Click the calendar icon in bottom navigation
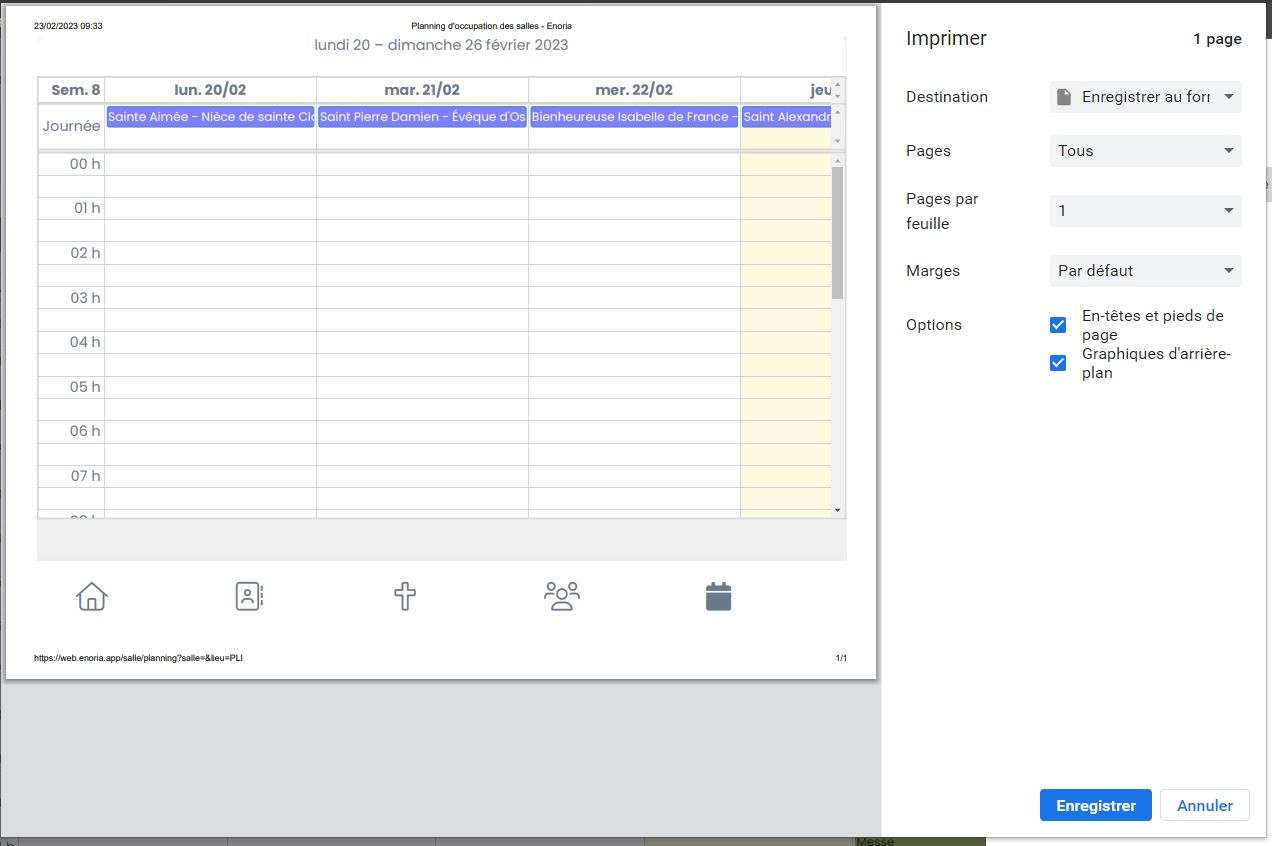The image size is (1272, 846). tap(718, 596)
